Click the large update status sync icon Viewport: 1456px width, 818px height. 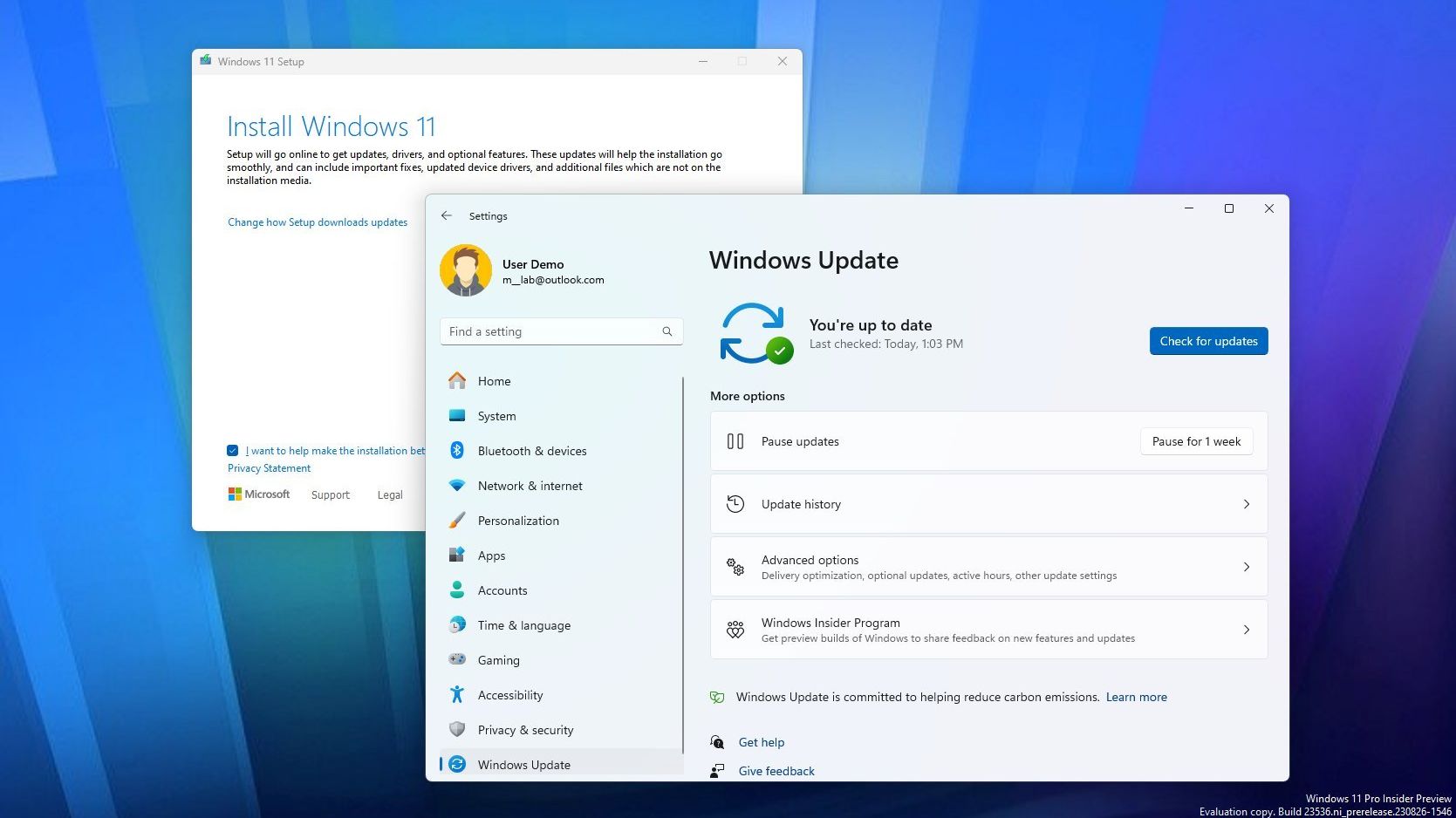[755, 333]
